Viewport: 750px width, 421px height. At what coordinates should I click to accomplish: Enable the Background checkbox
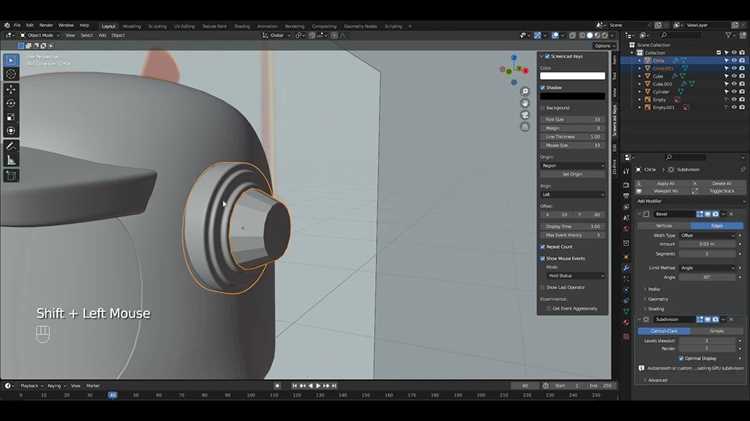(x=542, y=108)
